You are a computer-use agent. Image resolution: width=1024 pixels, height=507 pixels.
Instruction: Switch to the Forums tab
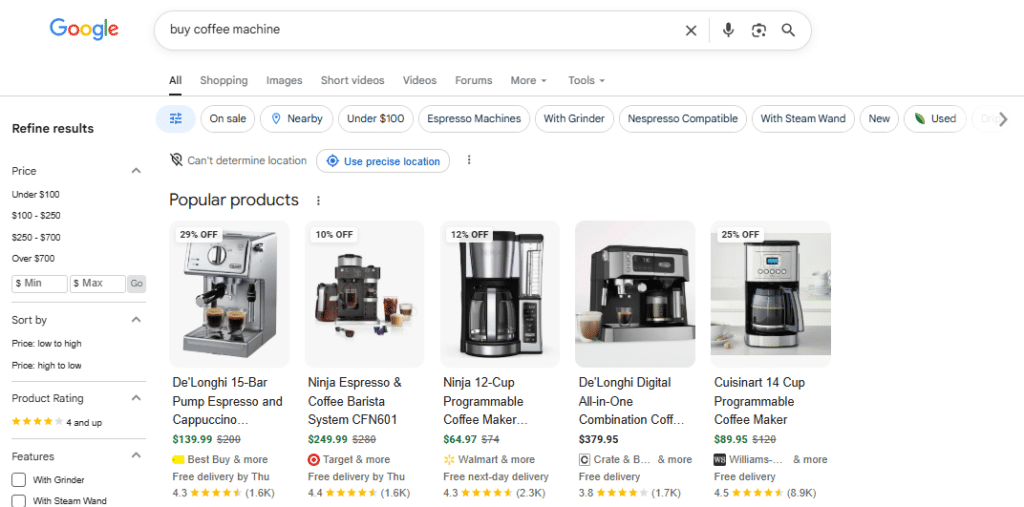coord(473,80)
